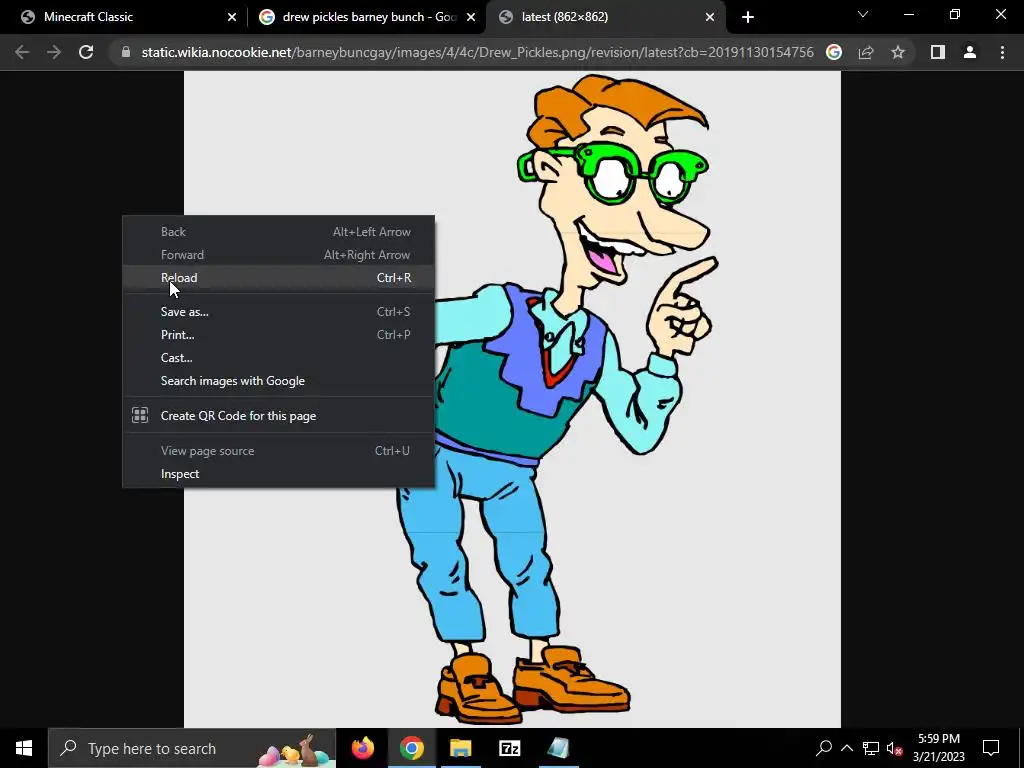1024x768 pixels.
Task: Choose Cast... from context menu
Action: pyautogui.click(x=279, y=358)
